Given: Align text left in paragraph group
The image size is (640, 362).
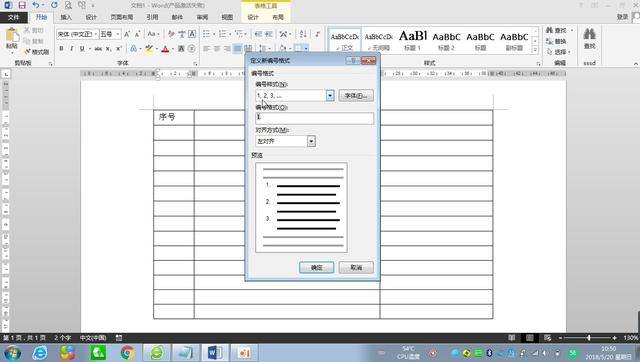Looking at the screenshot, I should pyautogui.click(x=207, y=49).
